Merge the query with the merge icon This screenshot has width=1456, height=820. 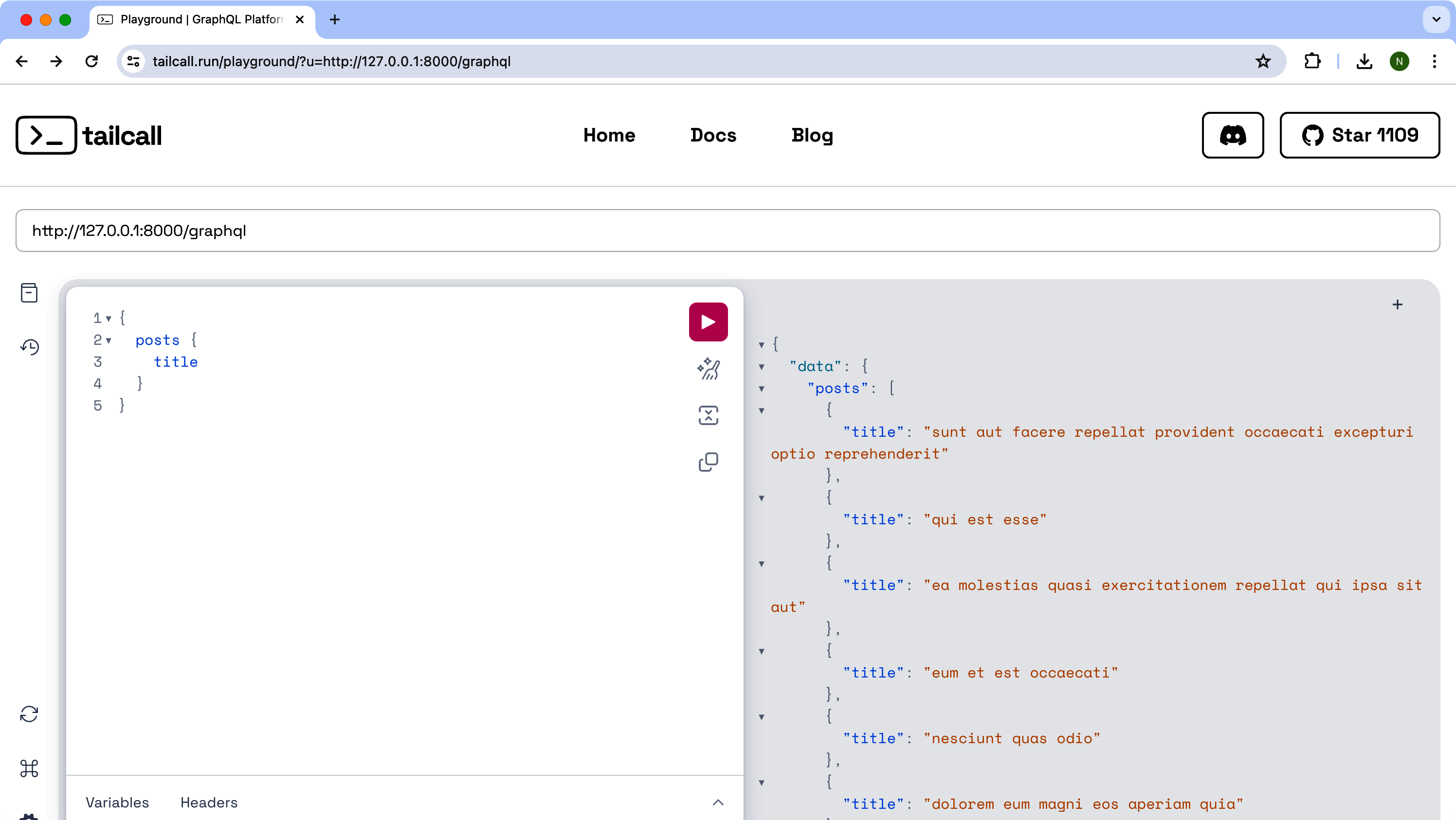[708, 414]
